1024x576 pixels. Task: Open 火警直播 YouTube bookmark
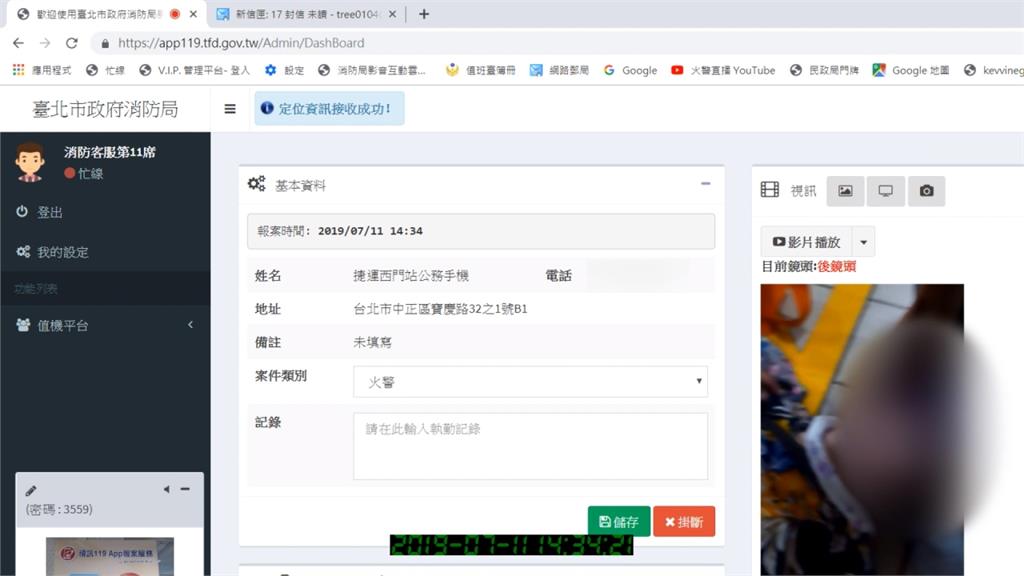[723, 70]
